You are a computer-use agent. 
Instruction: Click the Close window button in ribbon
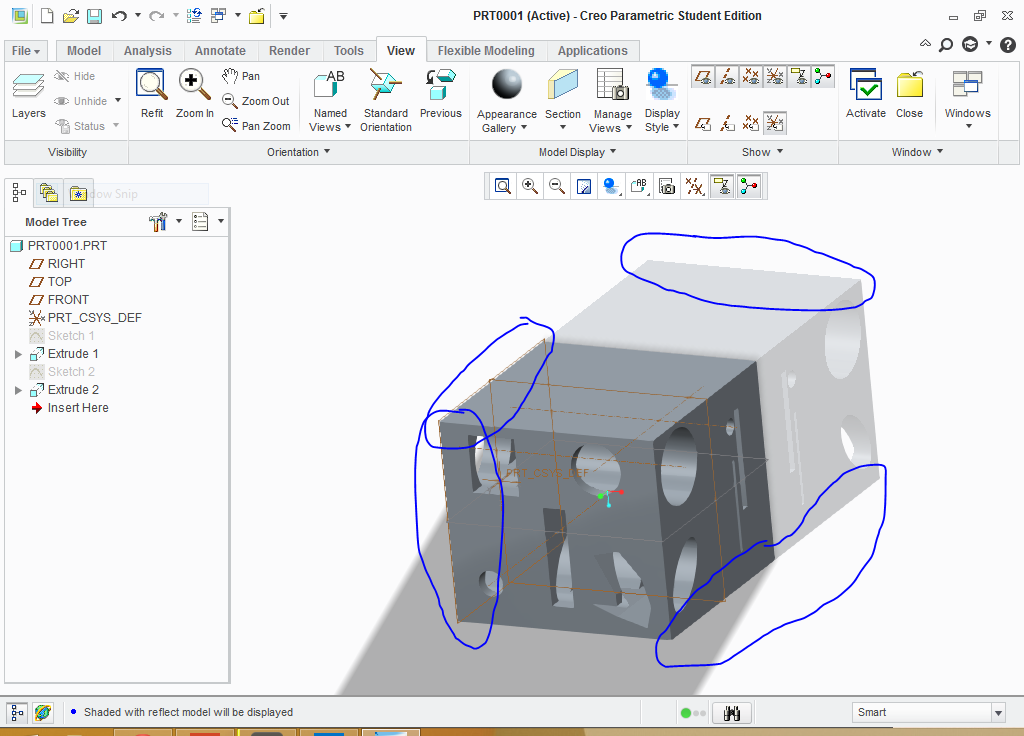[x=909, y=94]
